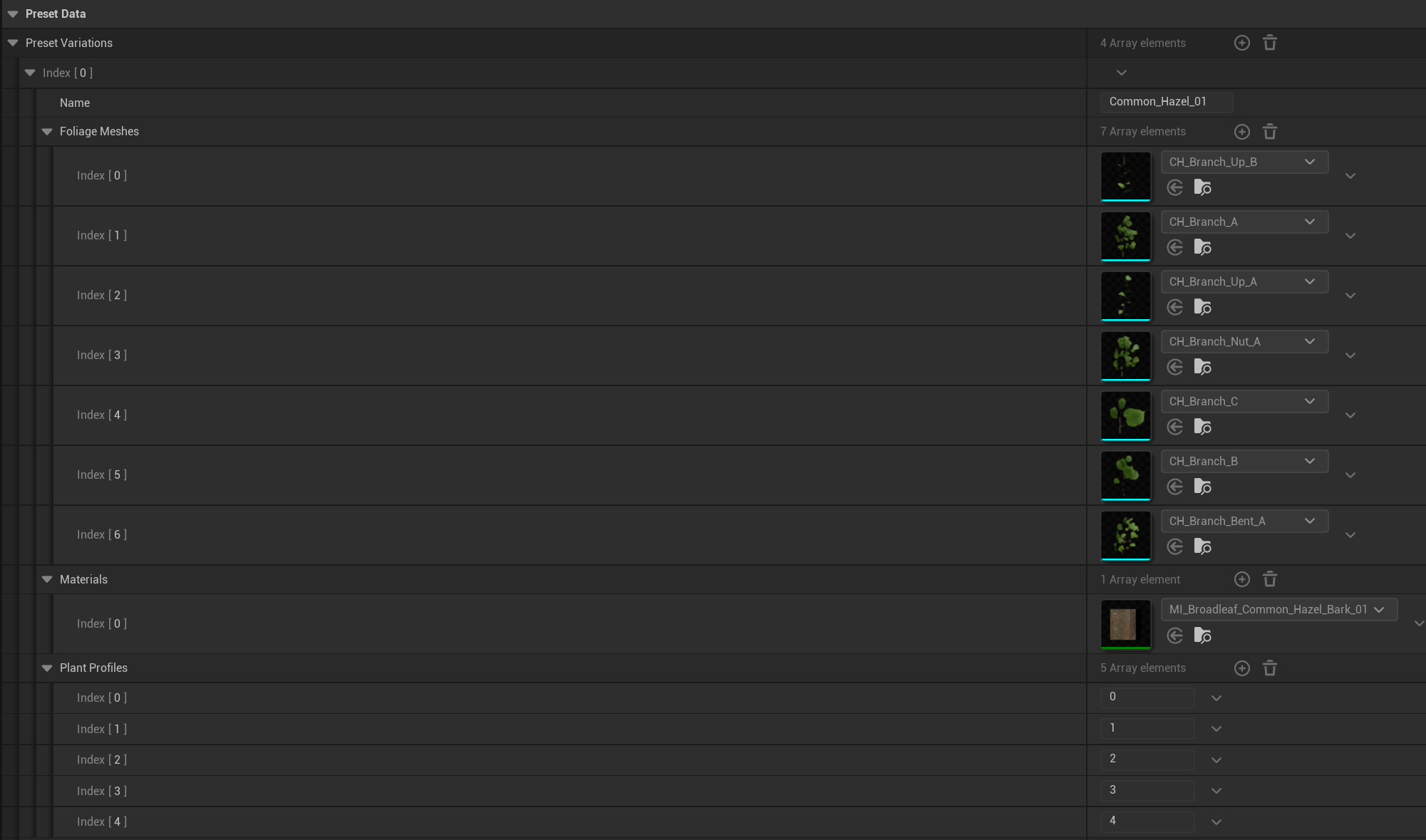Collapse the Plant Profiles section

click(47, 668)
